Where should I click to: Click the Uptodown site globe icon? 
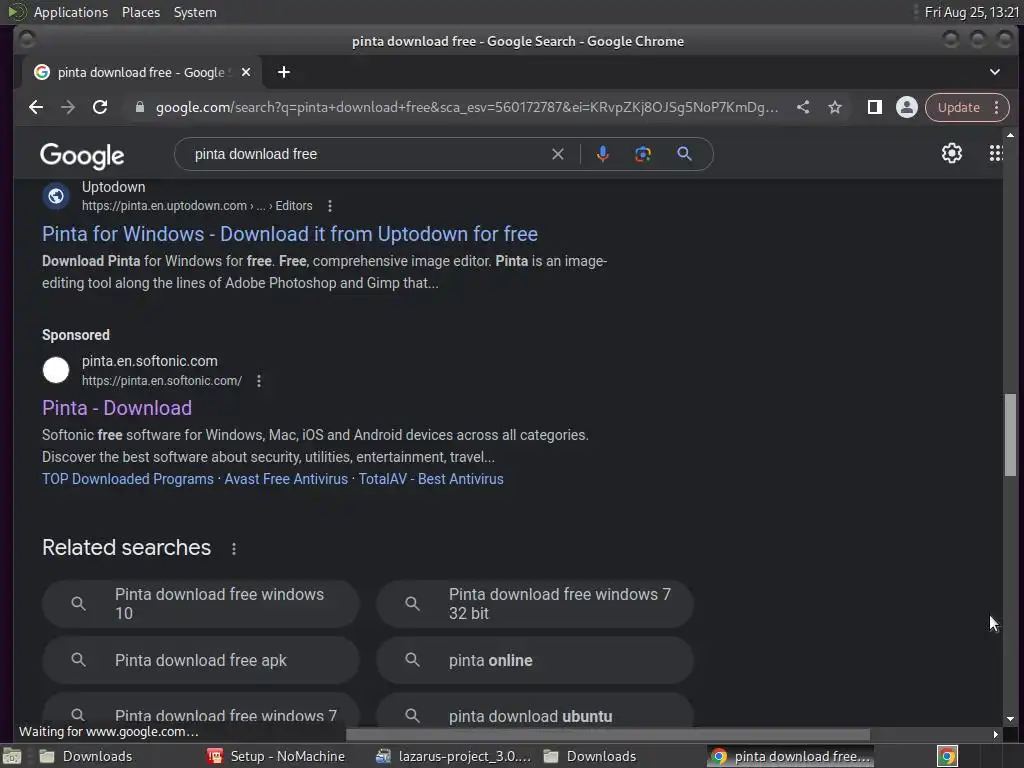click(x=56, y=196)
